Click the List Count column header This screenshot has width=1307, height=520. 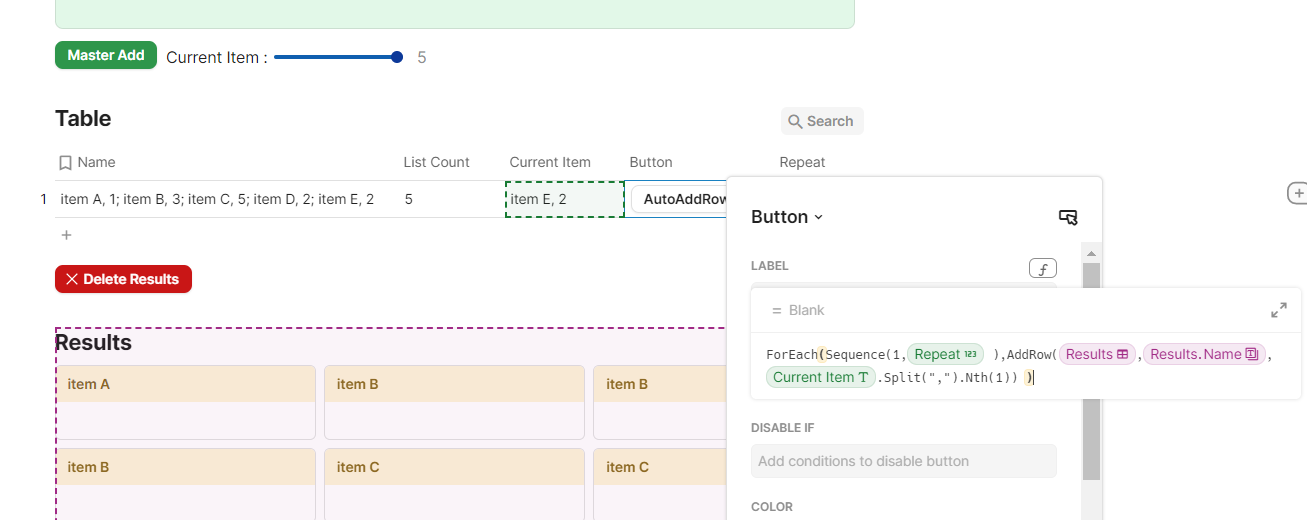click(x=436, y=162)
